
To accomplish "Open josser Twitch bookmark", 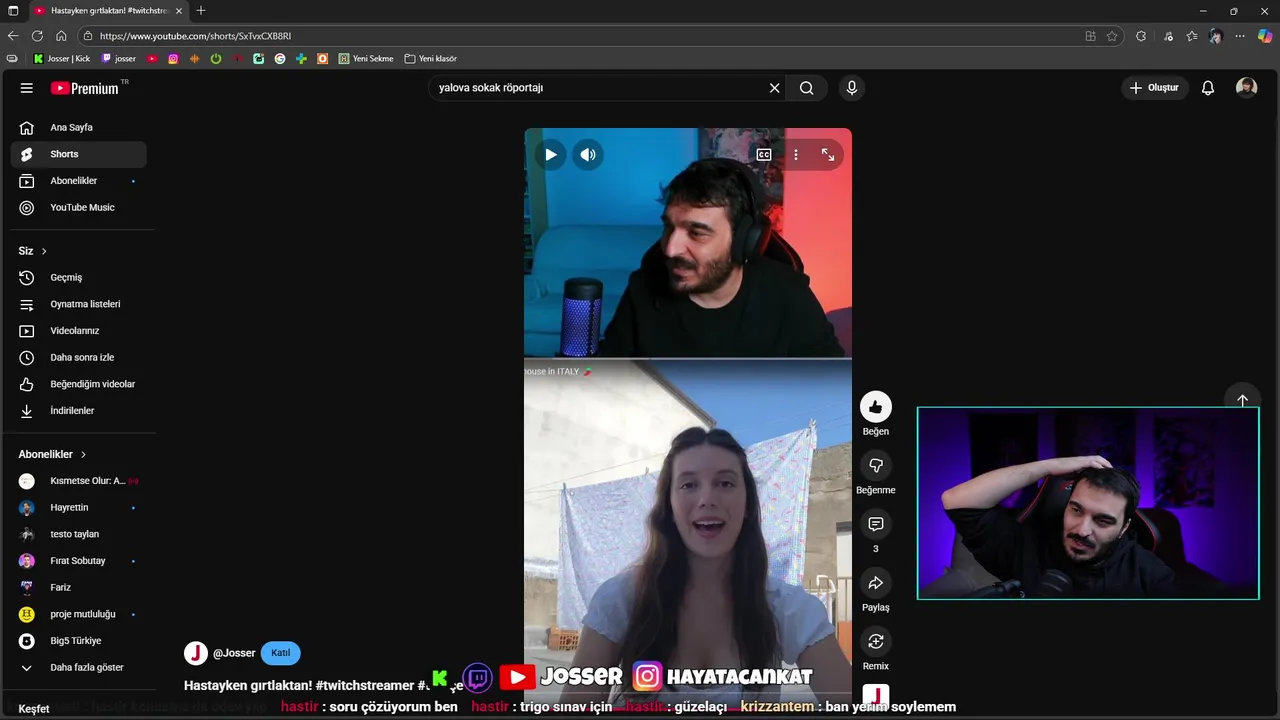I will tap(119, 59).
